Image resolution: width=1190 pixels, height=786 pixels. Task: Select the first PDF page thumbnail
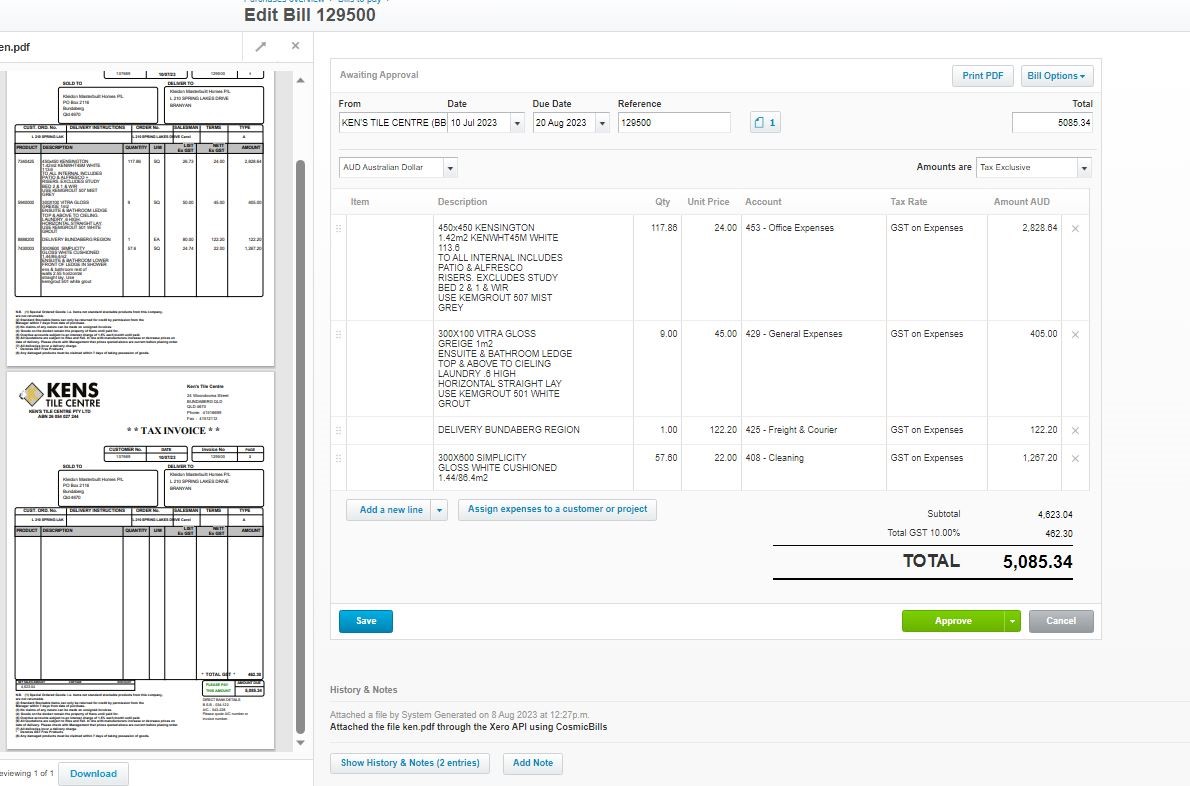(140, 219)
